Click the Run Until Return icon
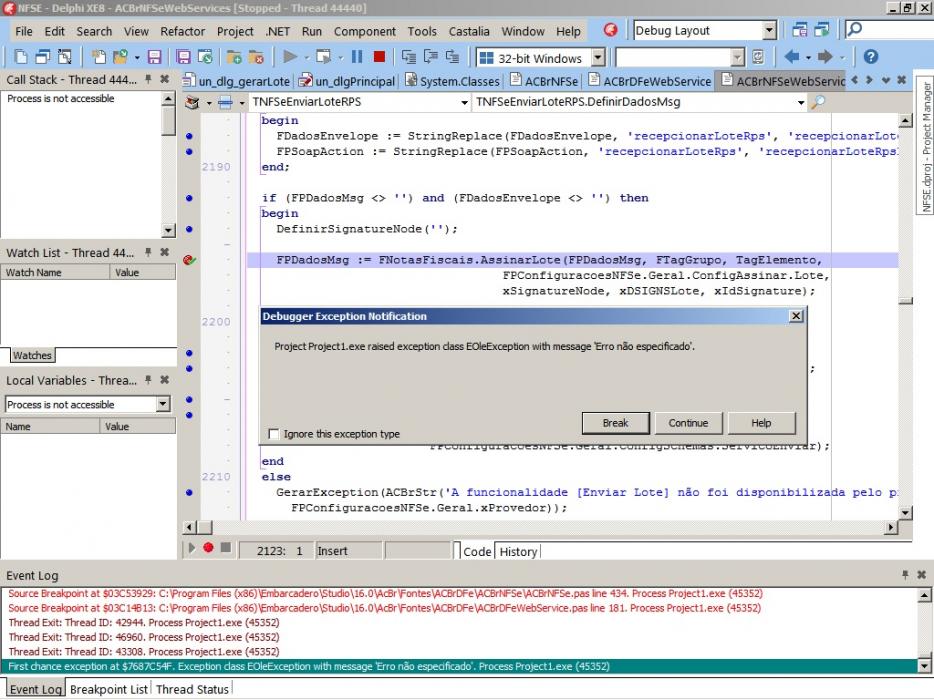This screenshot has height=700, width=934. (x=453, y=57)
